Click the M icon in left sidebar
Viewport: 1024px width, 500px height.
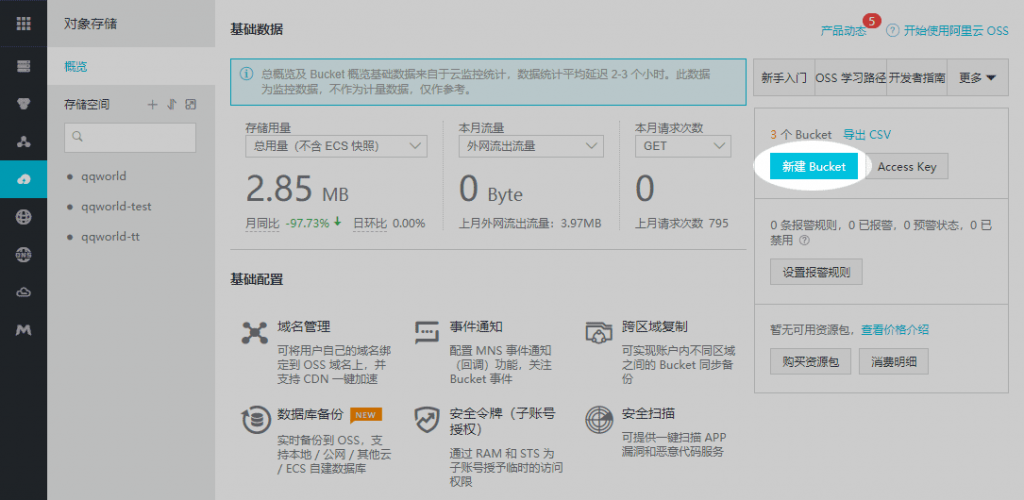coord(23,329)
